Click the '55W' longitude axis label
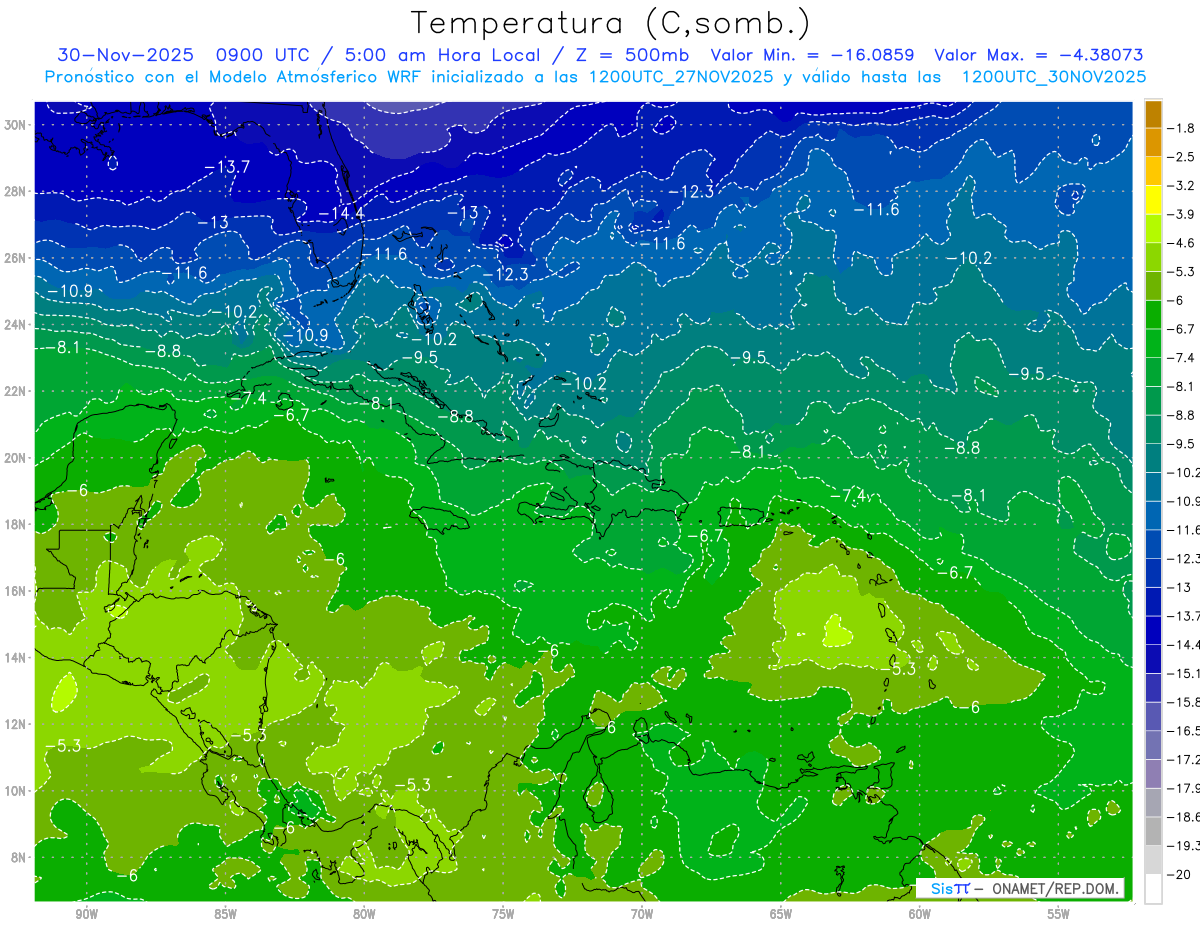This screenshot has height=927, width=1200. 1059,914
